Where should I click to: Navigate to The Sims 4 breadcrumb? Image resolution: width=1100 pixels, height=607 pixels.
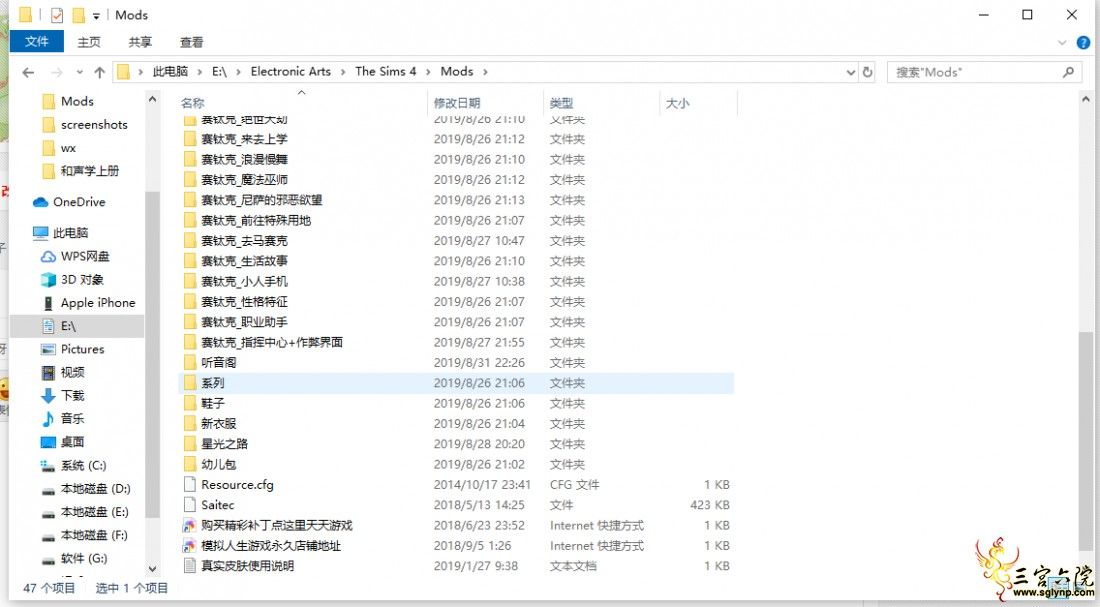(x=385, y=72)
